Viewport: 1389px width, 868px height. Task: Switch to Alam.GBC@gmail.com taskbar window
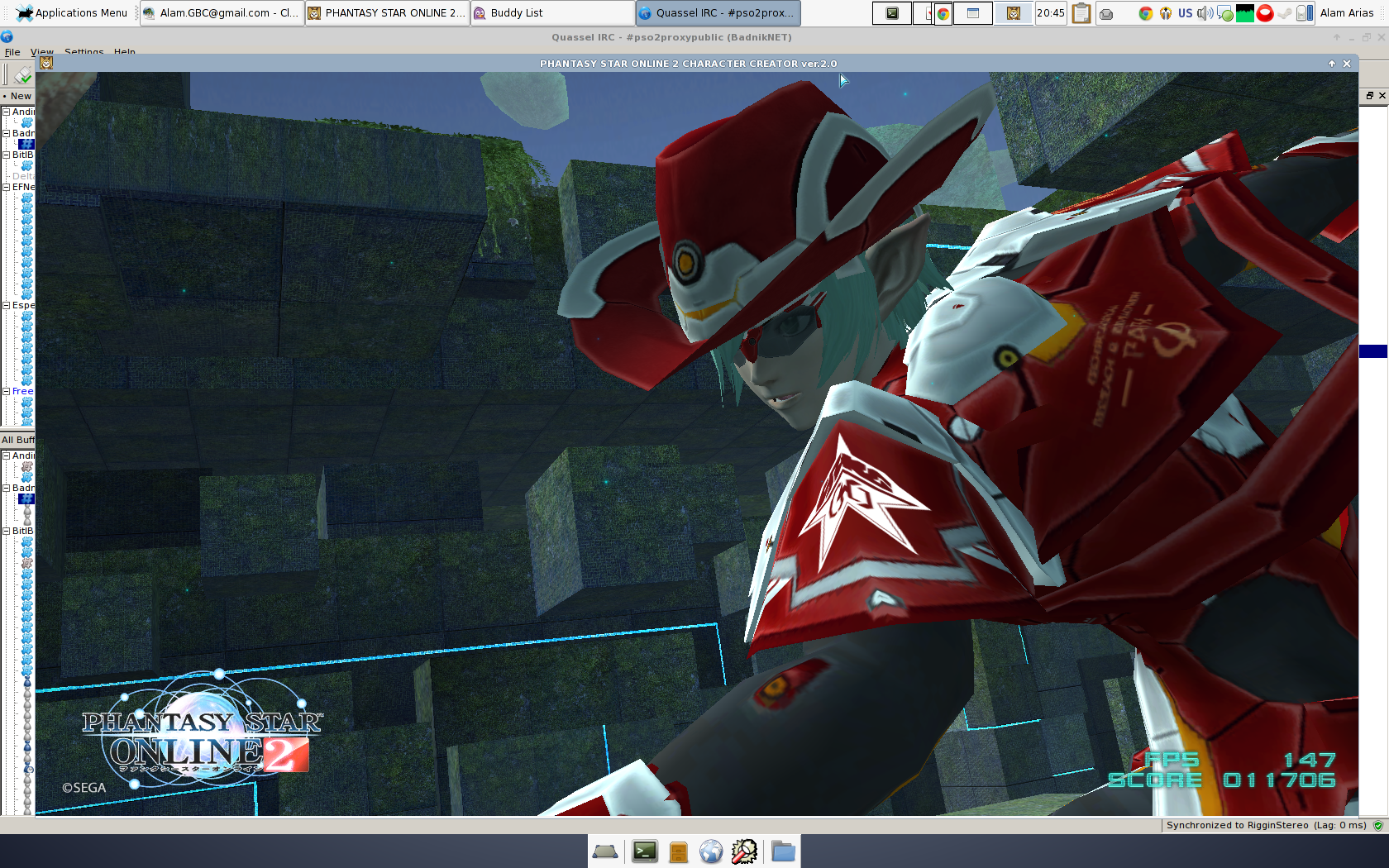tap(222, 12)
